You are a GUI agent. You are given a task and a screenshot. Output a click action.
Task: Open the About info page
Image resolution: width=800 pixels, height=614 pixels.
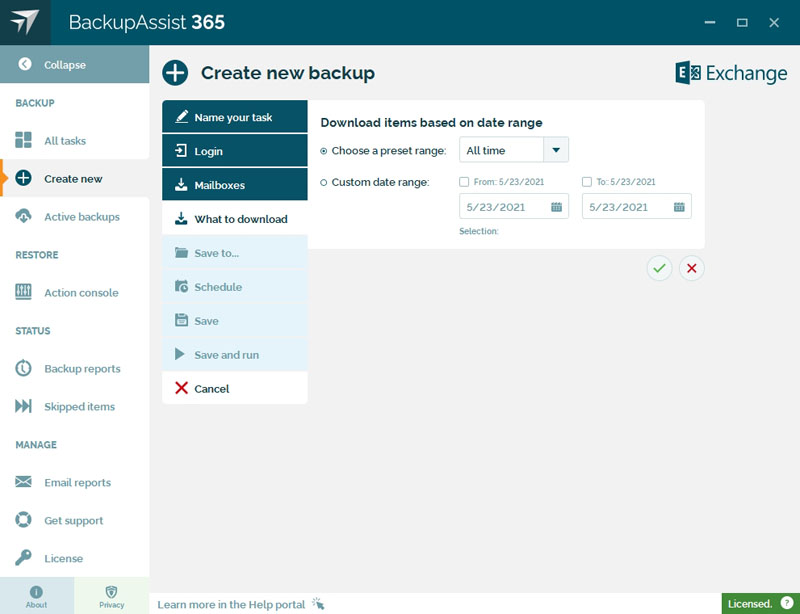[37, 596]
